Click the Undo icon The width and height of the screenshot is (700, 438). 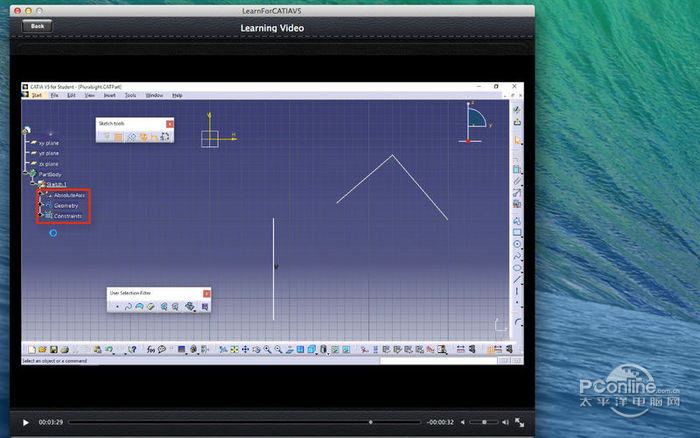click(x=108, y=349)
